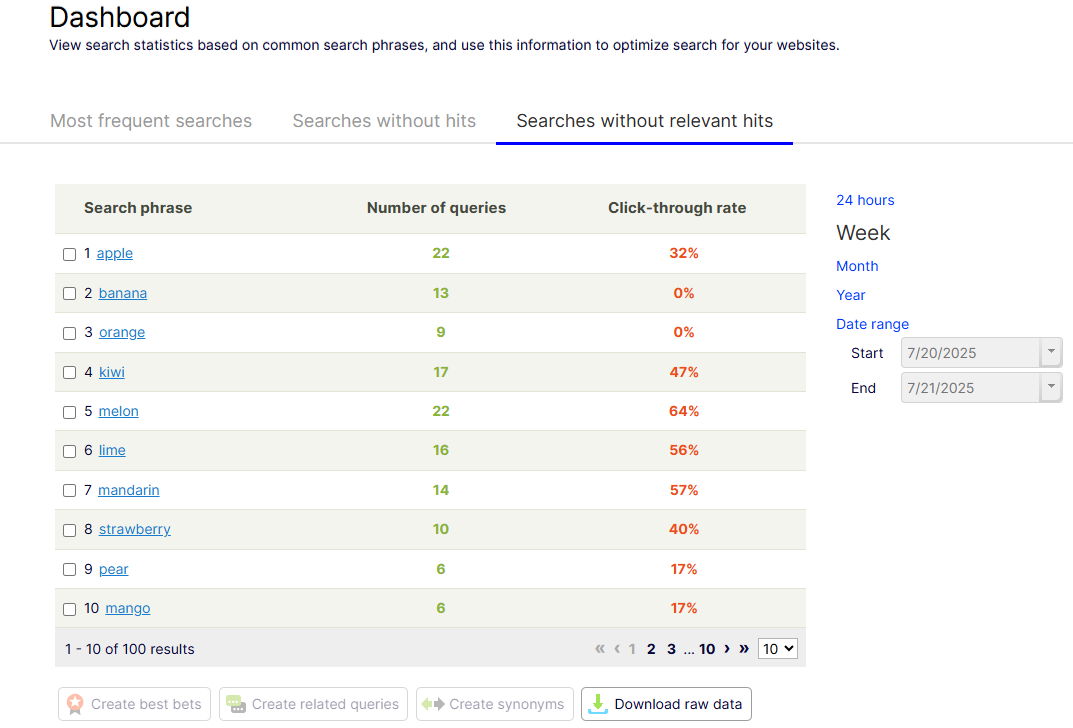The image size is (1073, 728).
Task: Open the strawberry search phrase link
Action: (x=134, y=529)
